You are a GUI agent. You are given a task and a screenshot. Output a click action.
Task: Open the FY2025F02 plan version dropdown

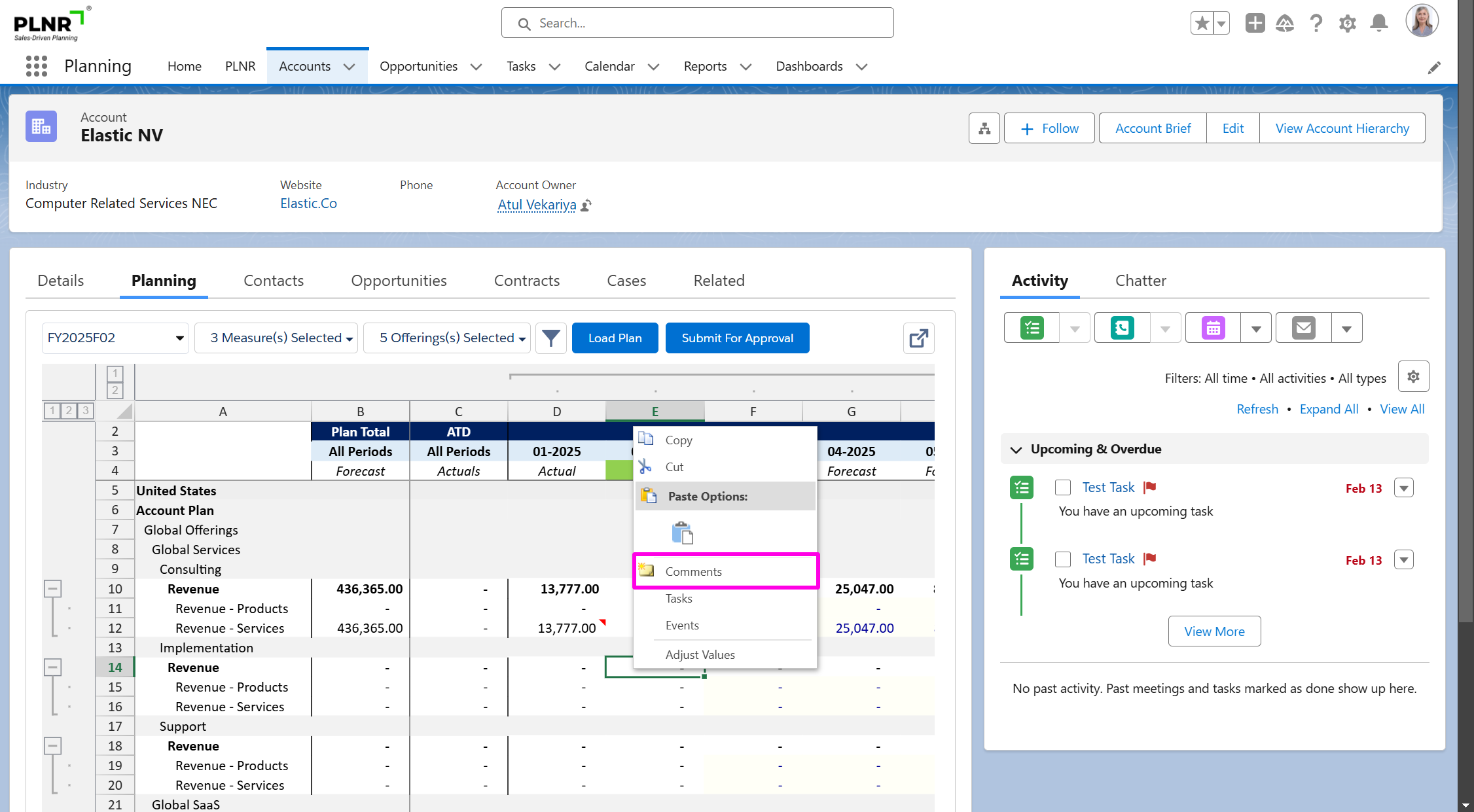click(x=115, y=338)
